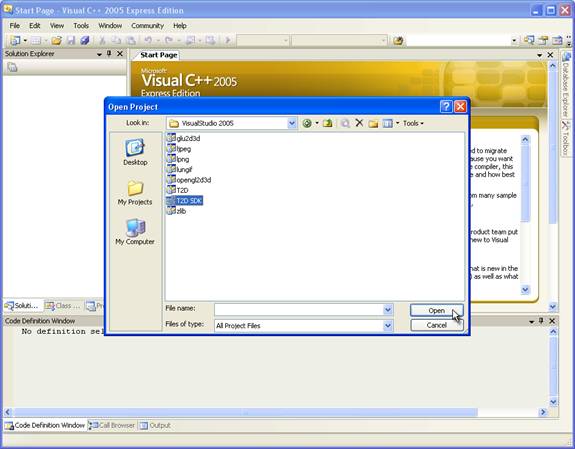
Task: Select the T2D SDK solution file
Action: [184, 201]
